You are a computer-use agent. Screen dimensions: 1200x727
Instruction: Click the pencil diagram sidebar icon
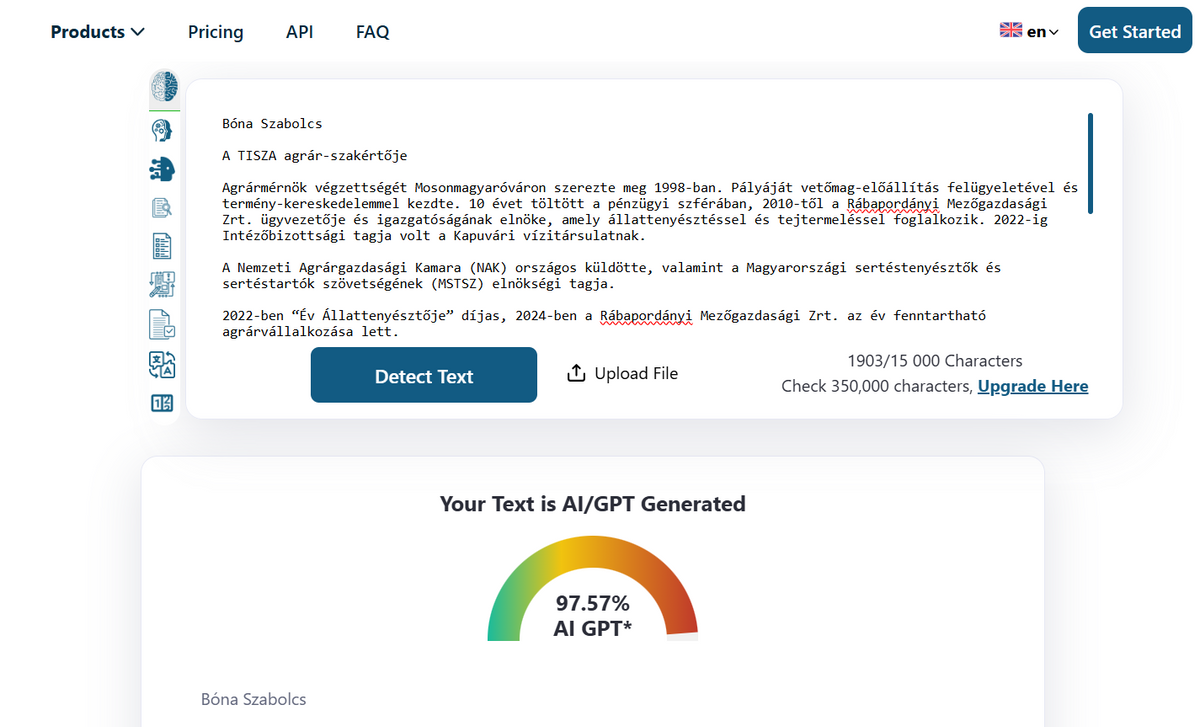pyautogui.click(x=162, y=285)
